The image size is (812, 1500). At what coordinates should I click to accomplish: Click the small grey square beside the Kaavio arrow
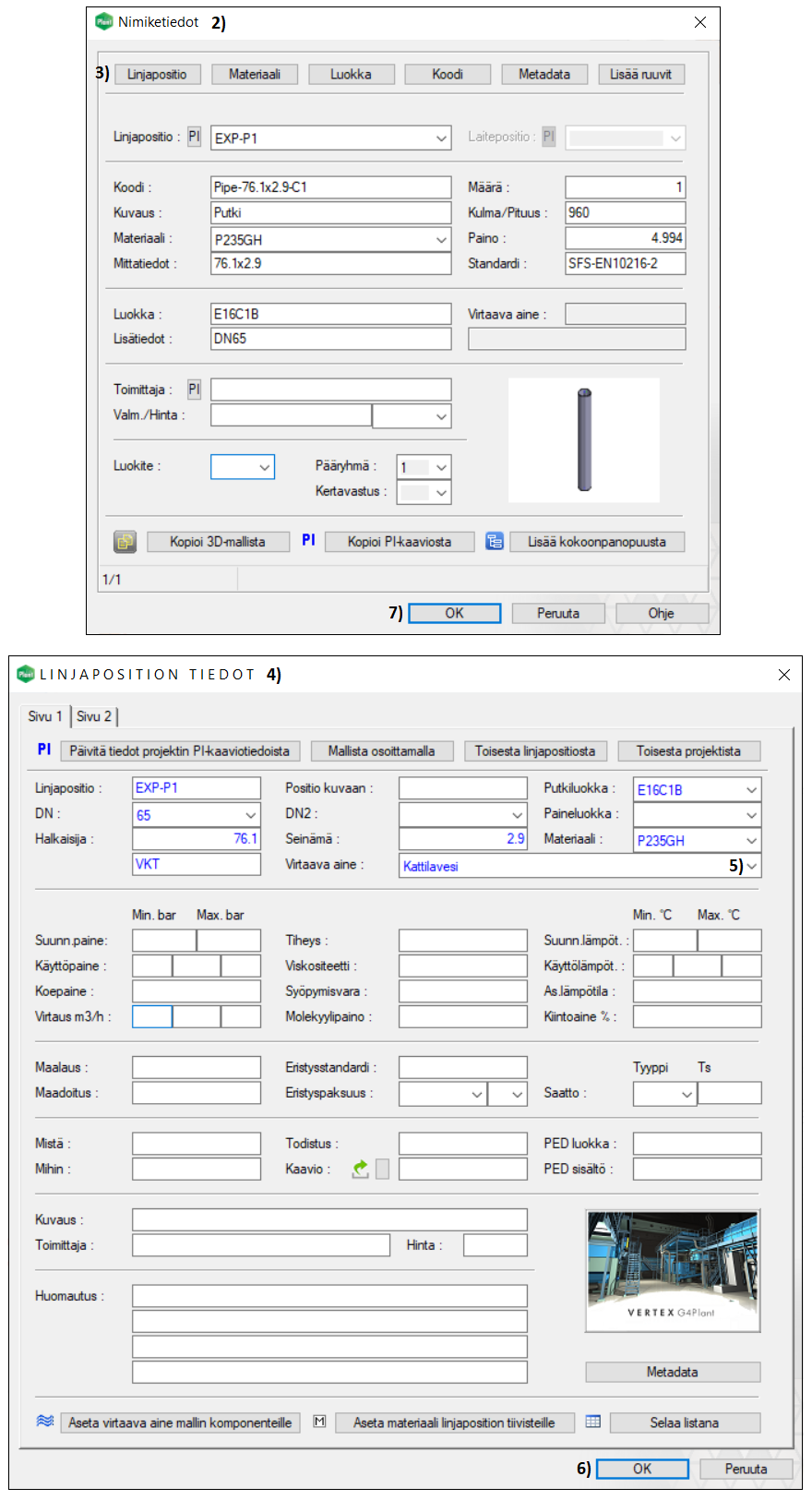382,1169
